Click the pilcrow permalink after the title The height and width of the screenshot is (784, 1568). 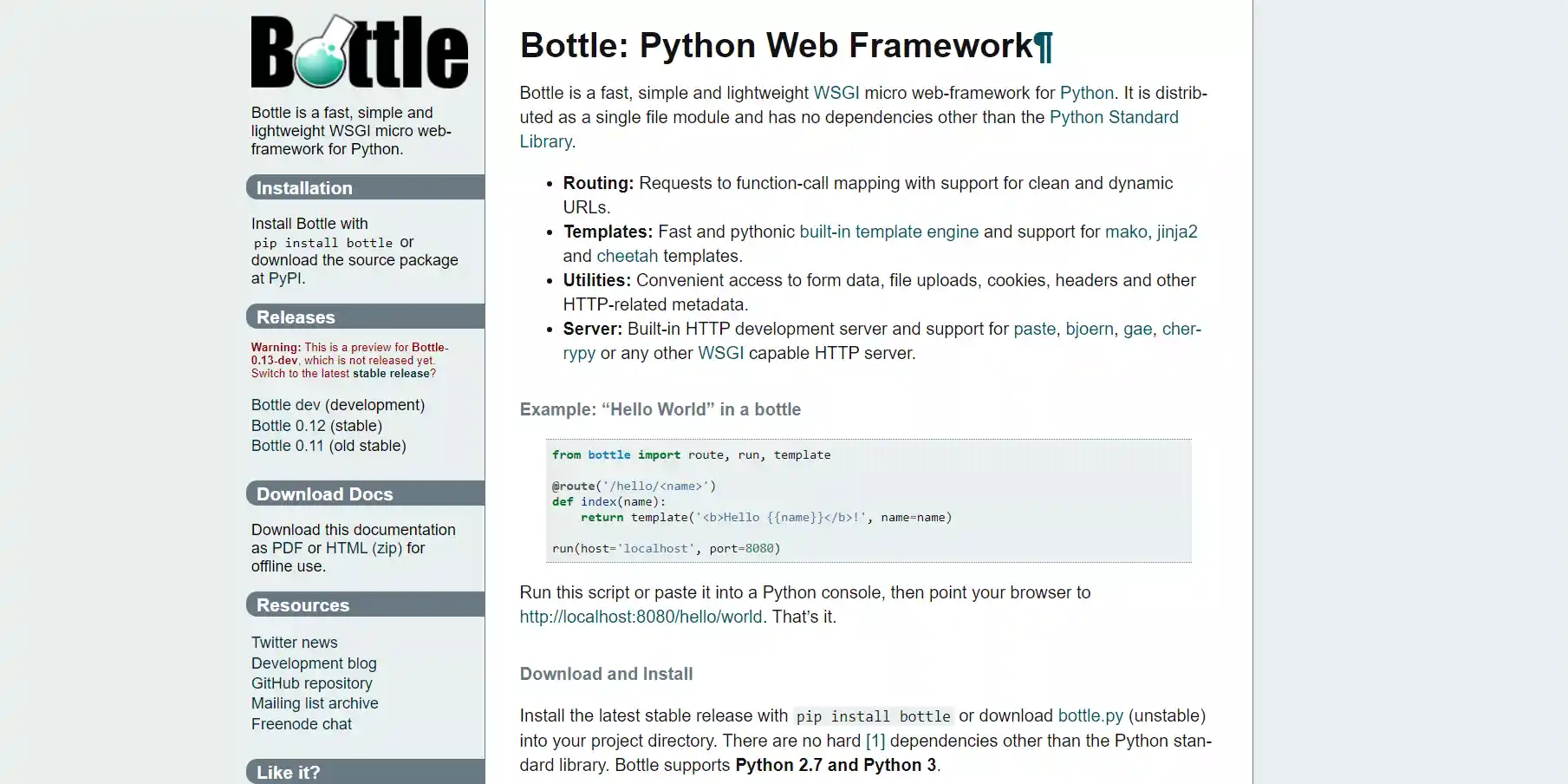click(x=1044, y=46)
